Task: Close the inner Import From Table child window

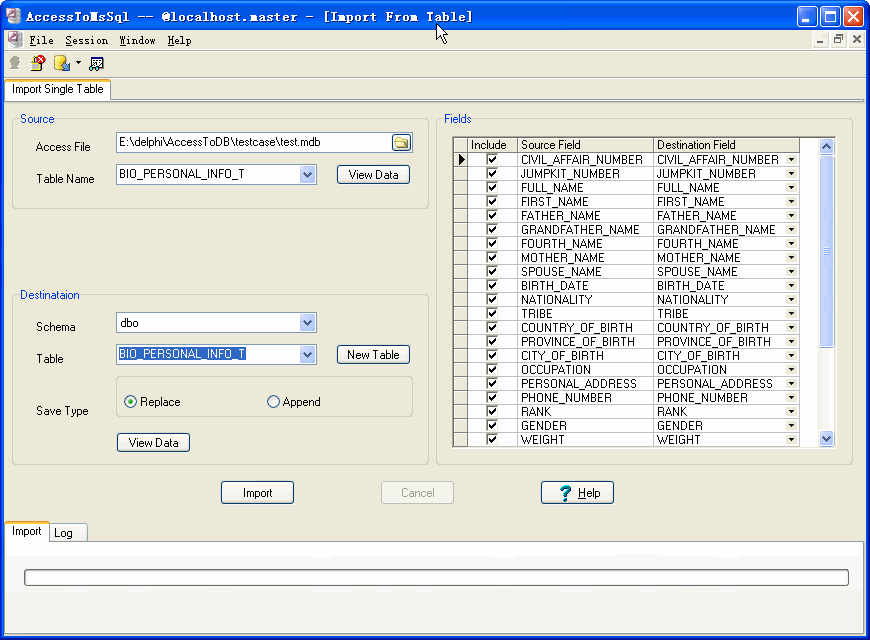Action: [857, 39]
